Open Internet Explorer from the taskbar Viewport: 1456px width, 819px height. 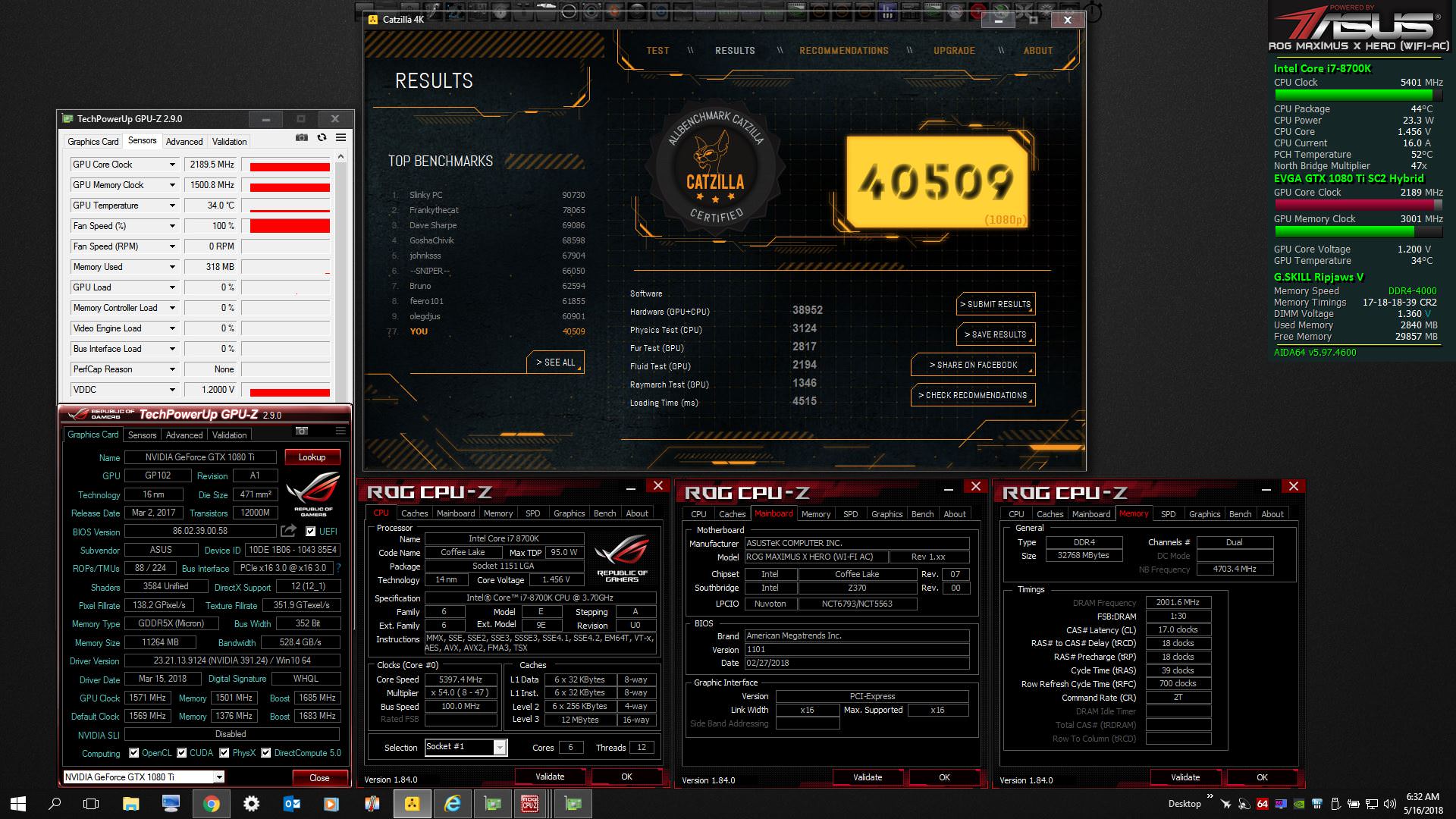click(x=452, y=804)
